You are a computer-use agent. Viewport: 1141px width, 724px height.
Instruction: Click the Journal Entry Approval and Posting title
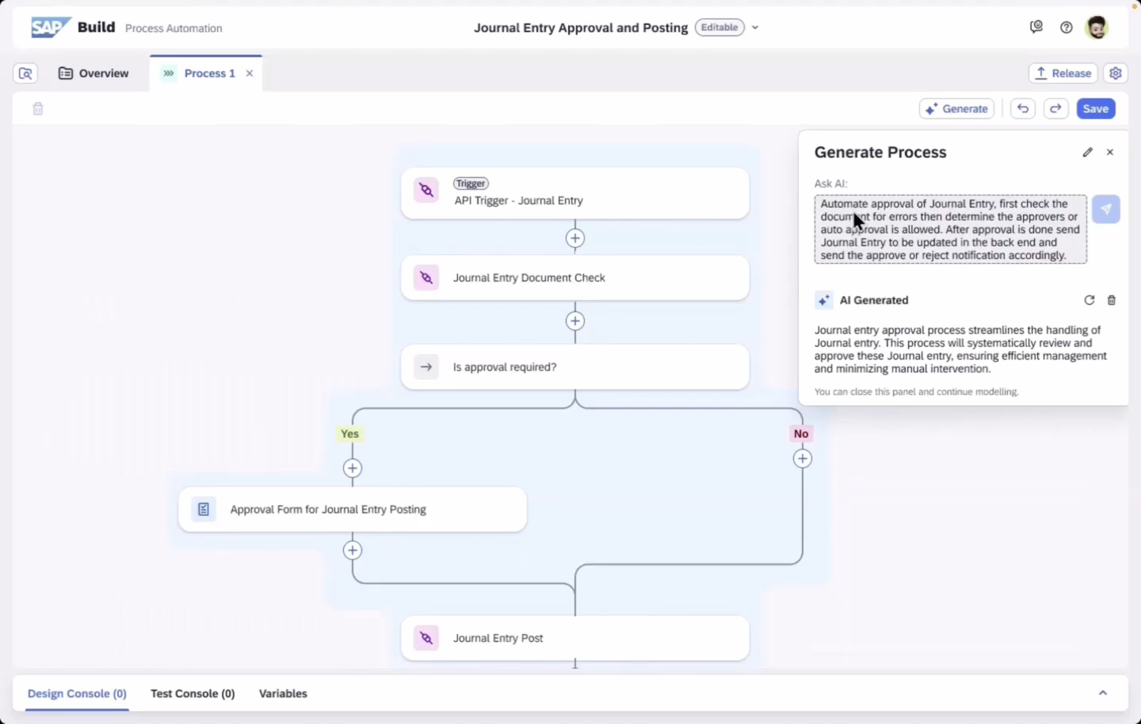pos(581,28)
